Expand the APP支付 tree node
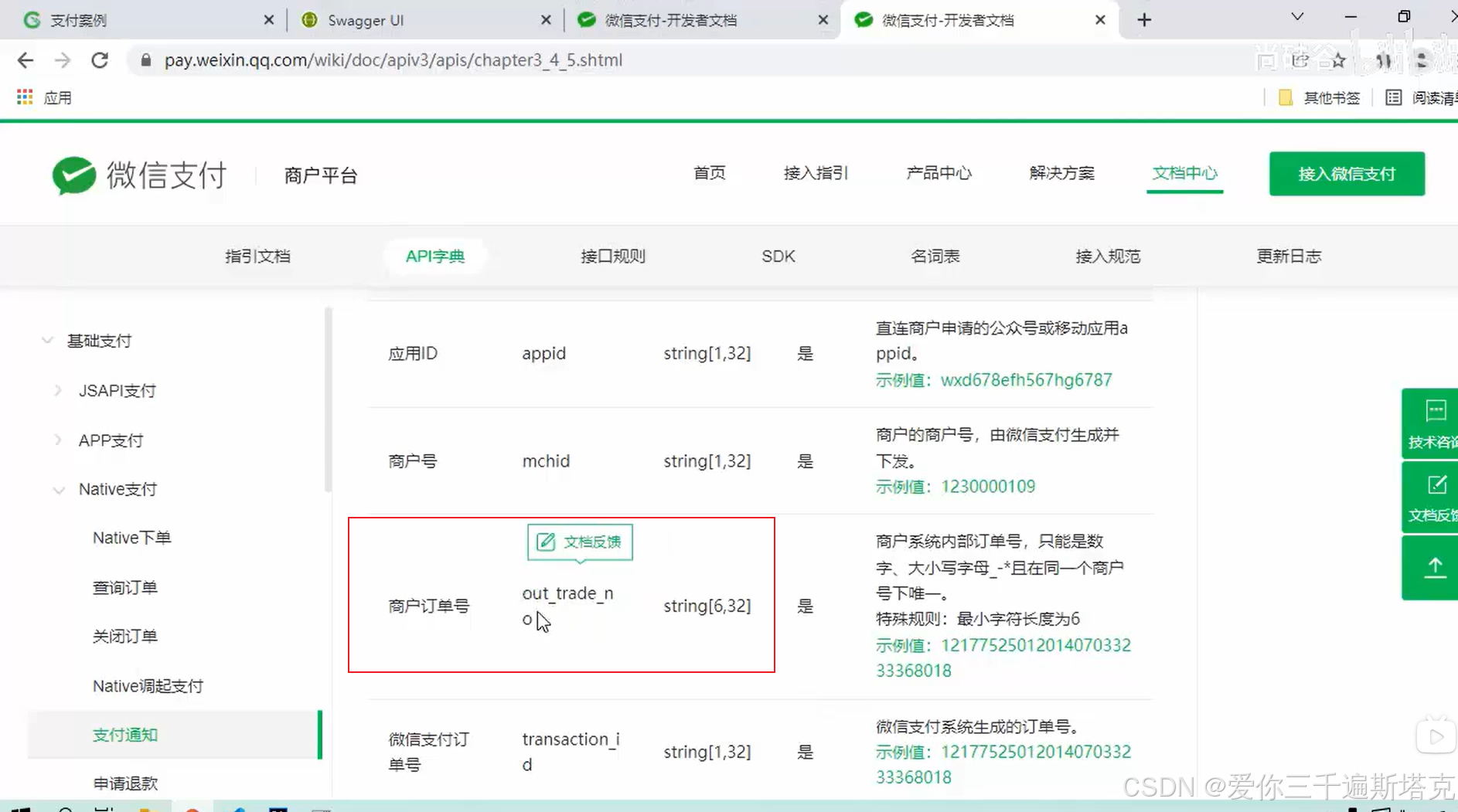The width and height of the screenshot is (1458, 812). tap(58, 440)
